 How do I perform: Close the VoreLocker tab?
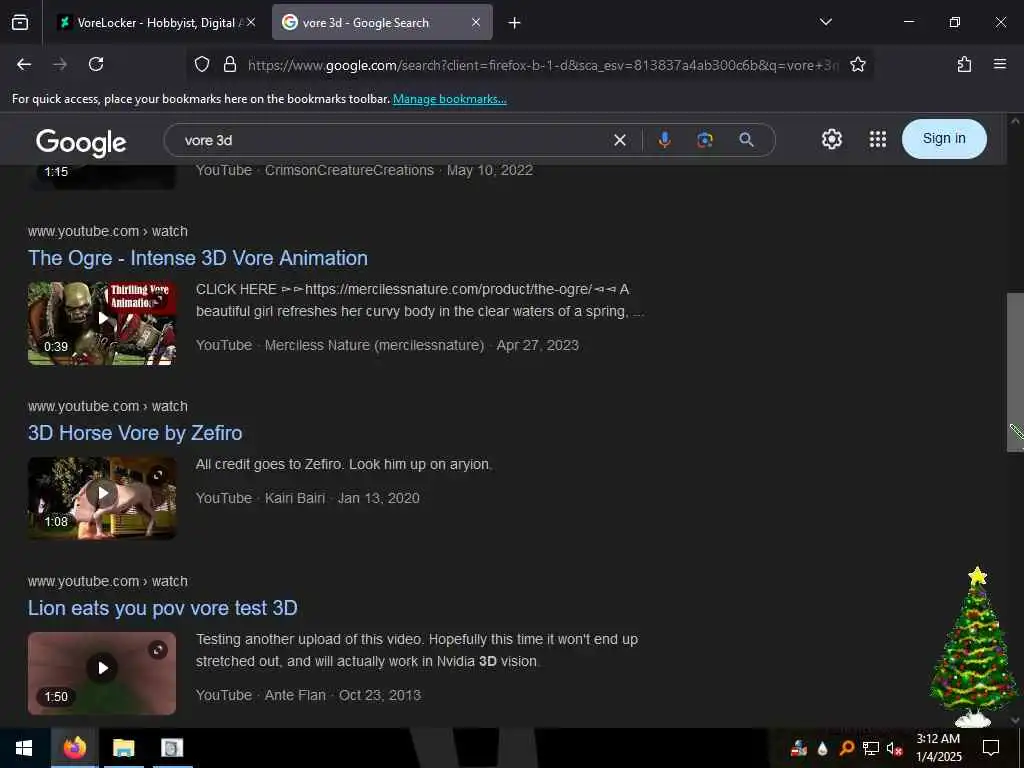click(x=251, y=22)
